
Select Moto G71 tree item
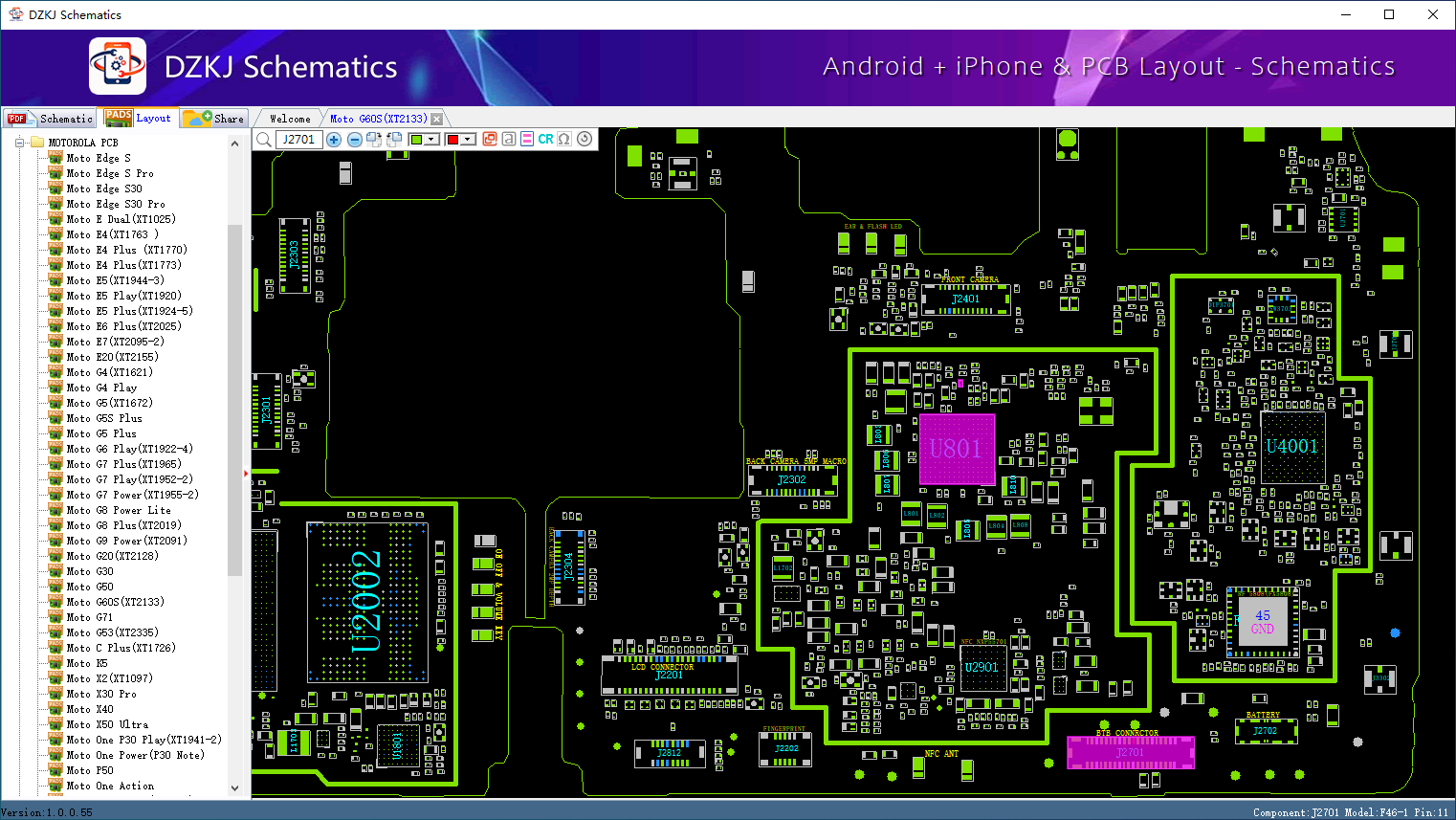coord(90,617)
